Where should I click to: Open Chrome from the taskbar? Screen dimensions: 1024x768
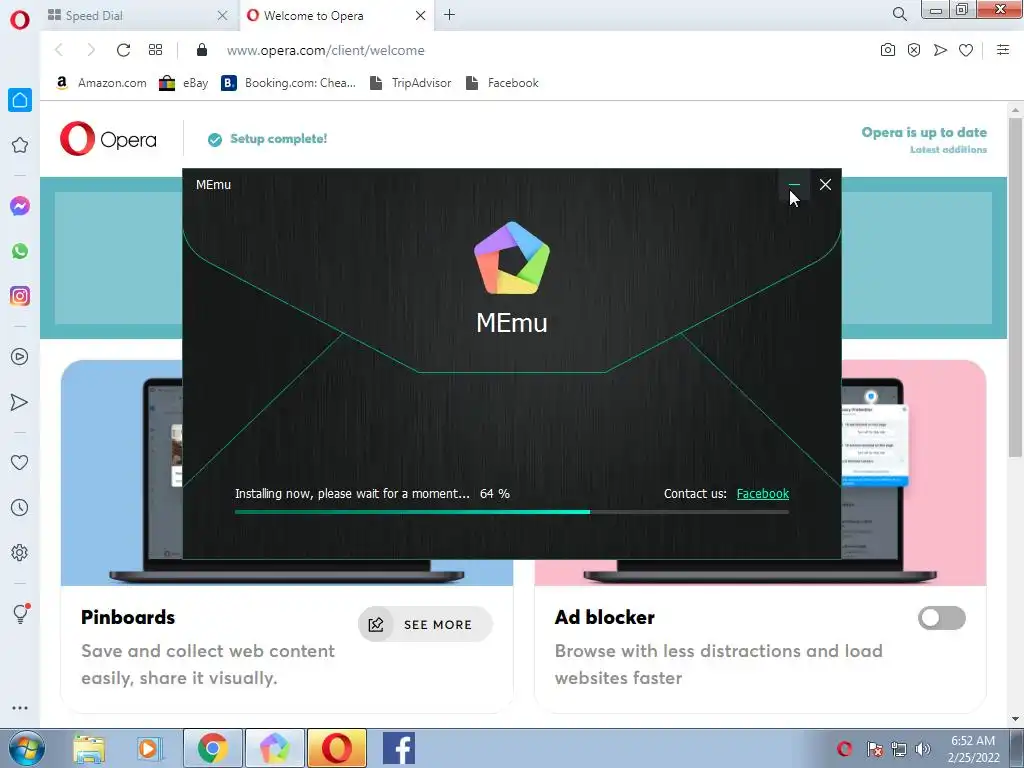[x=212, y=748]
